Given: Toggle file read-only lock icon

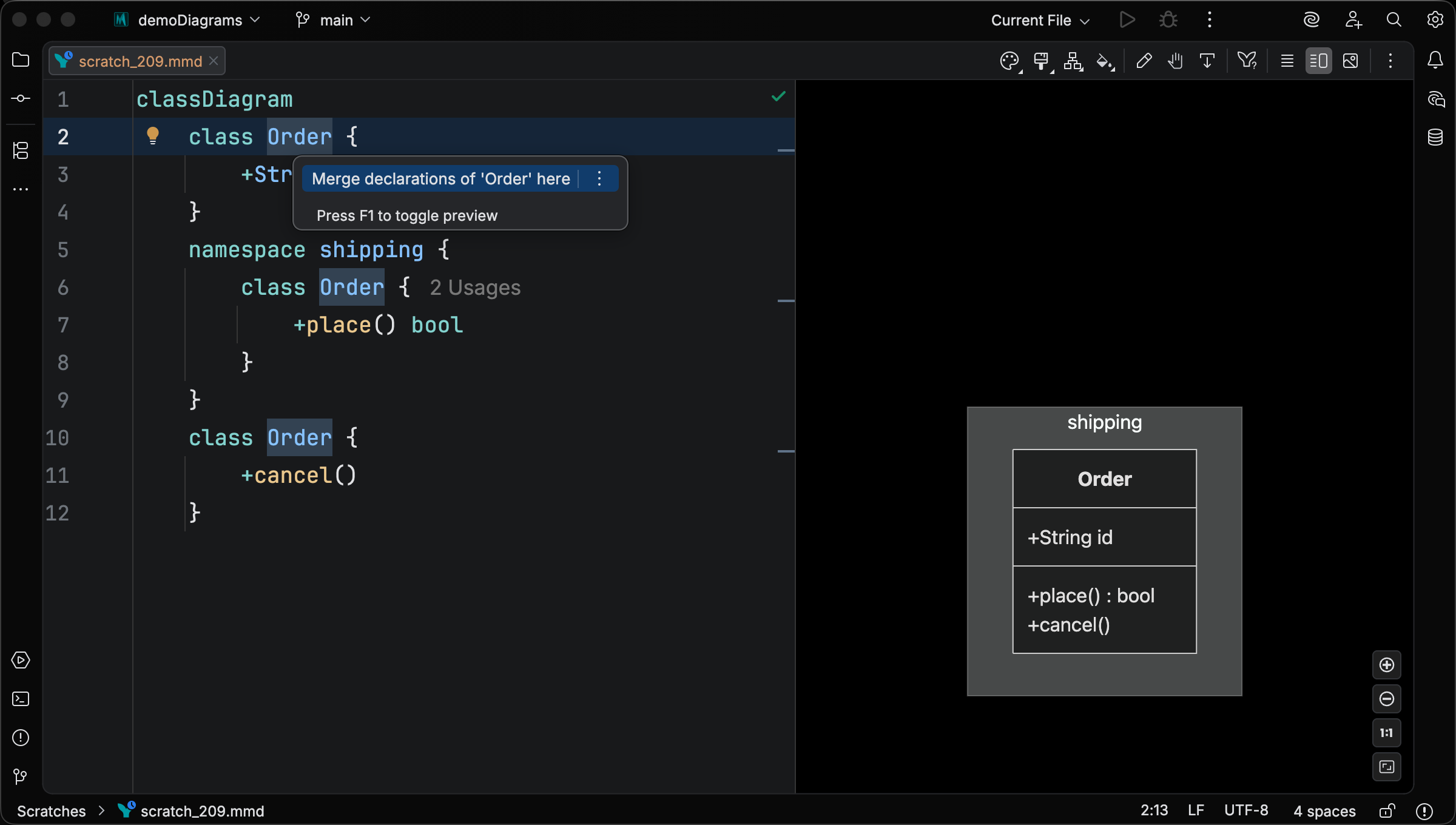Looking at the screenshot, I should (1387, 811).
